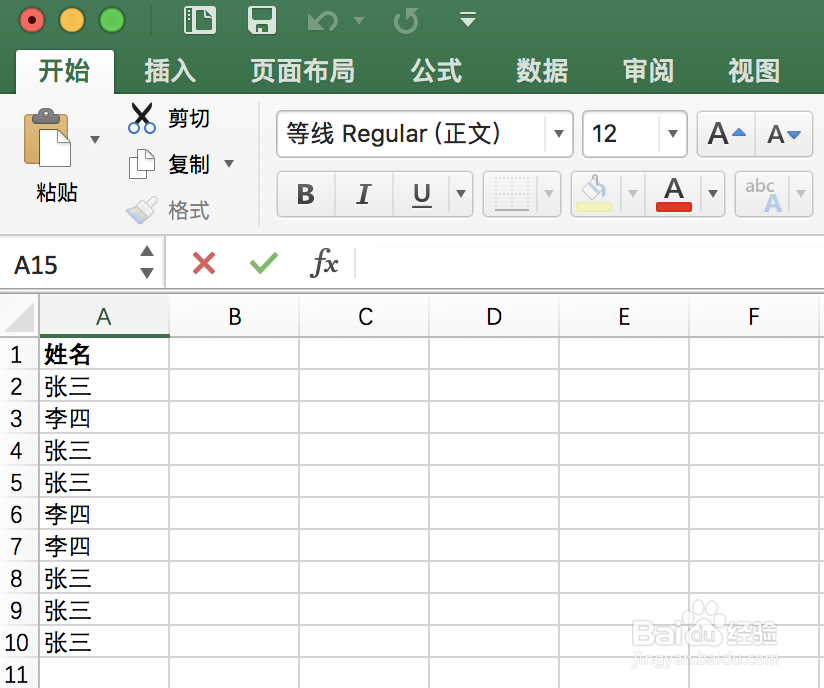Open the fx insert function icon
Screen dimensions: 824x688
(x=325, y=263)
